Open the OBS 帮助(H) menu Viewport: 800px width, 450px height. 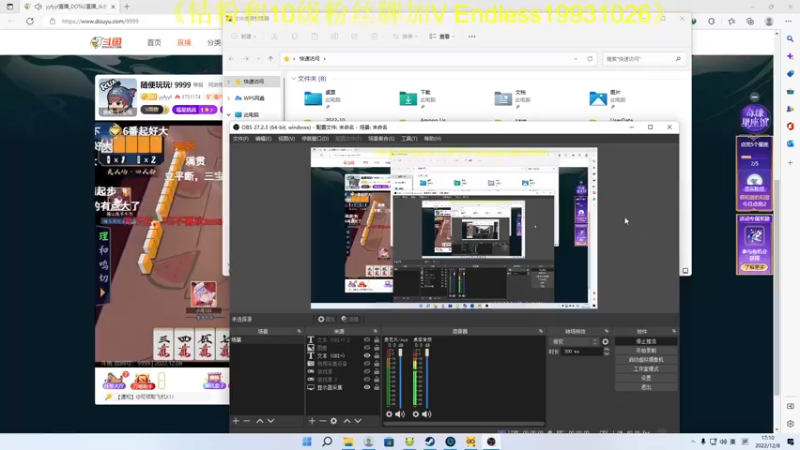click(x=432, y=139)
